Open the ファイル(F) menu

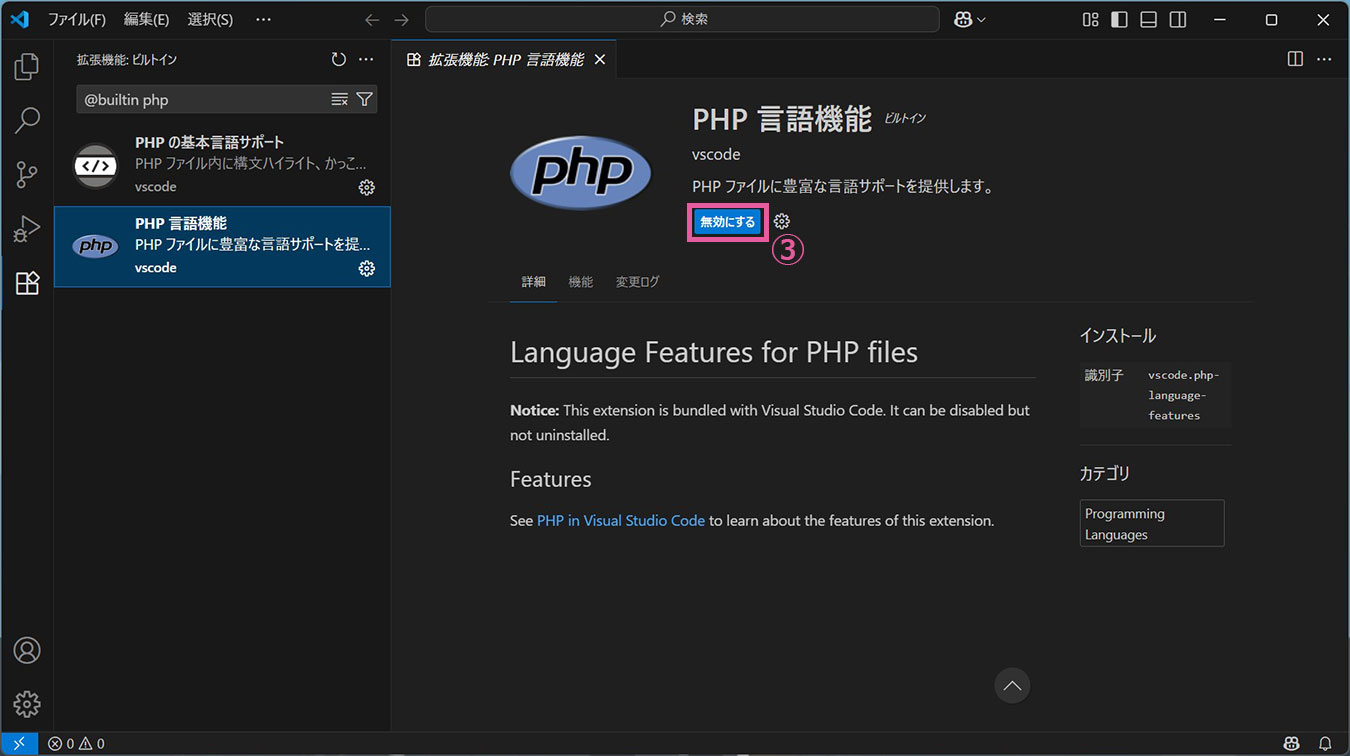point(77,20)
